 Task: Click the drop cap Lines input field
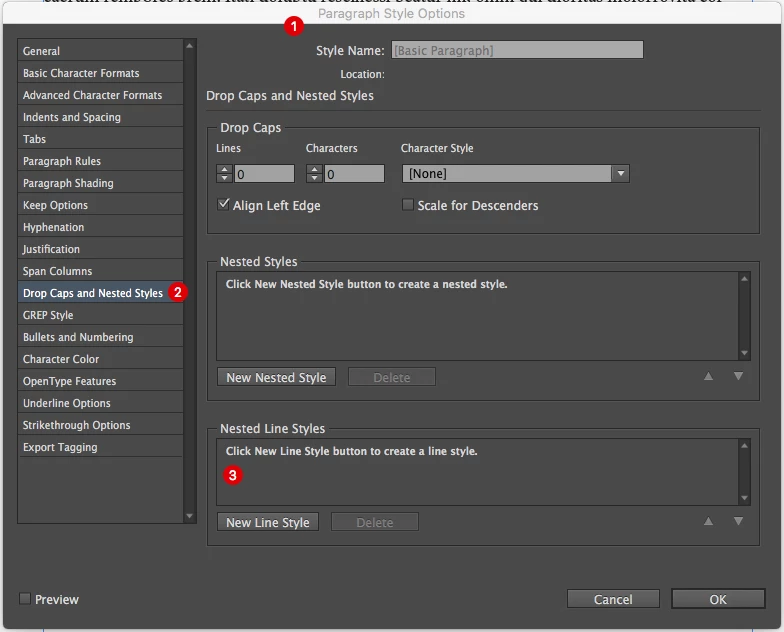264,174
